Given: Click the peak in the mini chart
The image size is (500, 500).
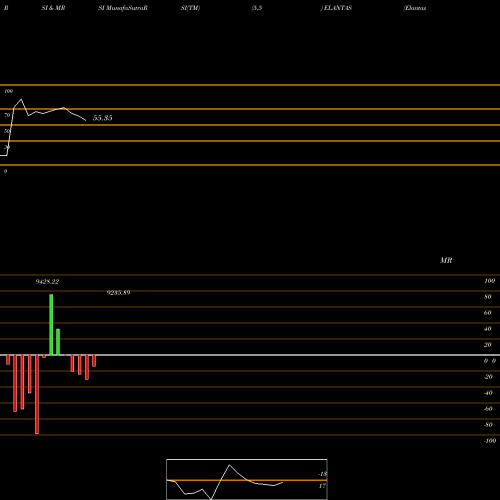Looking at the screenshot, I should click(229, 465).
